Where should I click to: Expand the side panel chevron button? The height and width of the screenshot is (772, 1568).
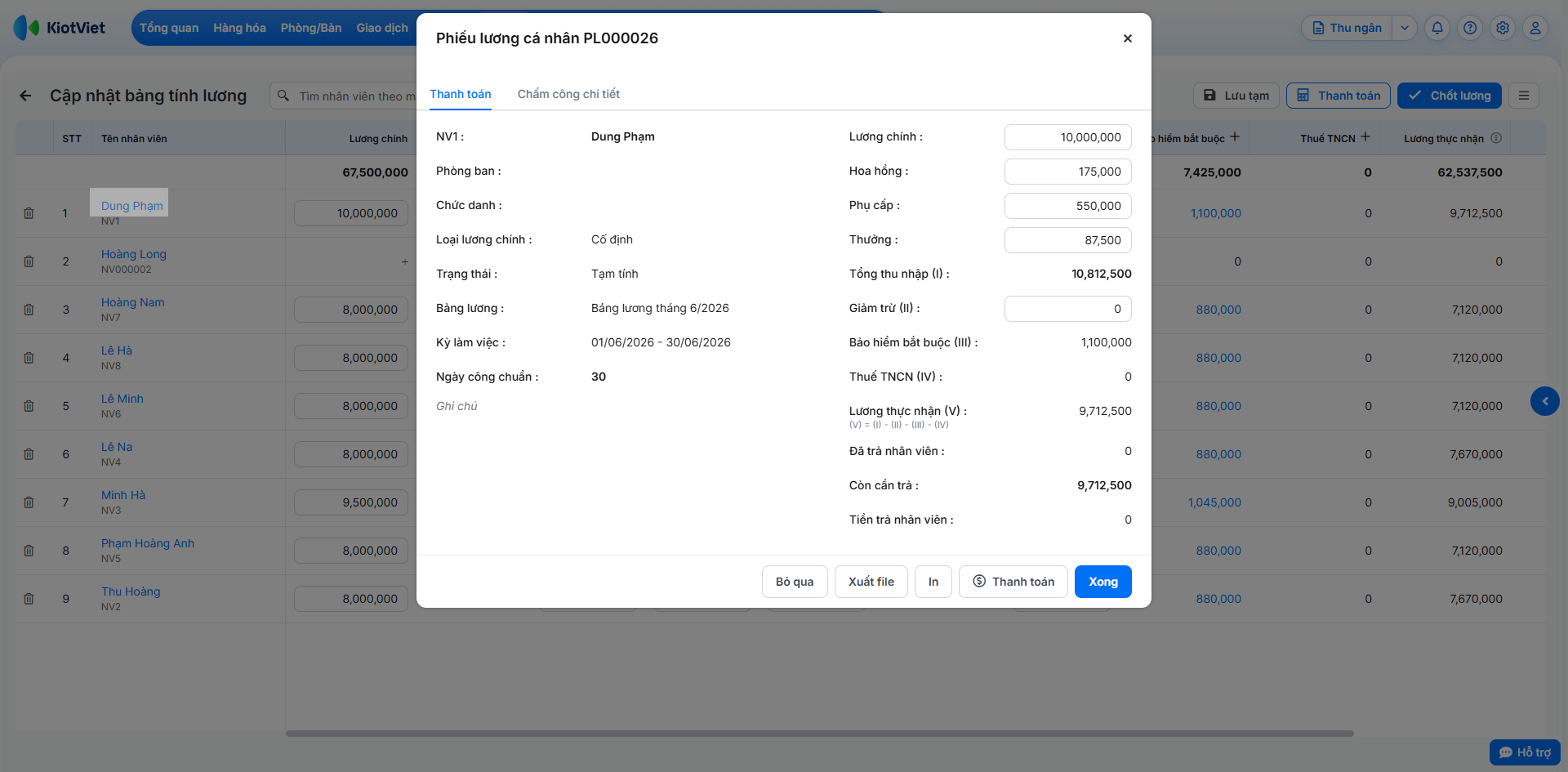[1544, 401]
